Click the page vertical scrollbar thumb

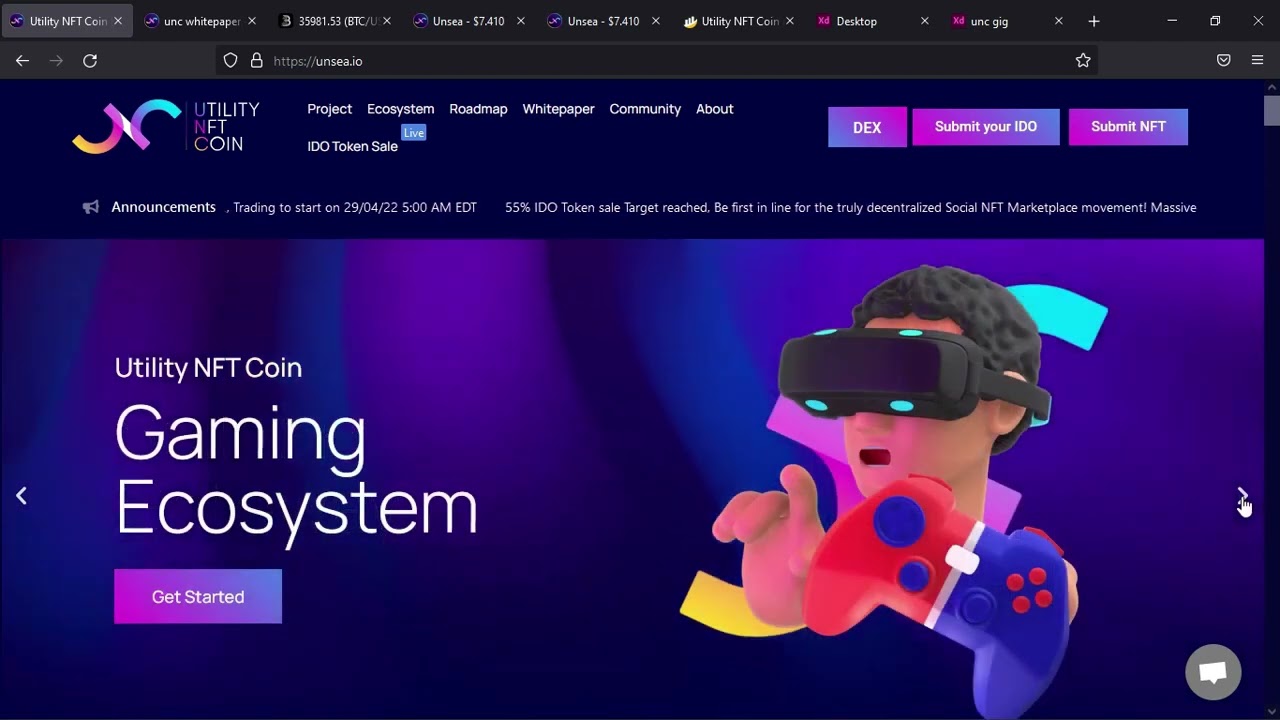[x=1271, y=110]
